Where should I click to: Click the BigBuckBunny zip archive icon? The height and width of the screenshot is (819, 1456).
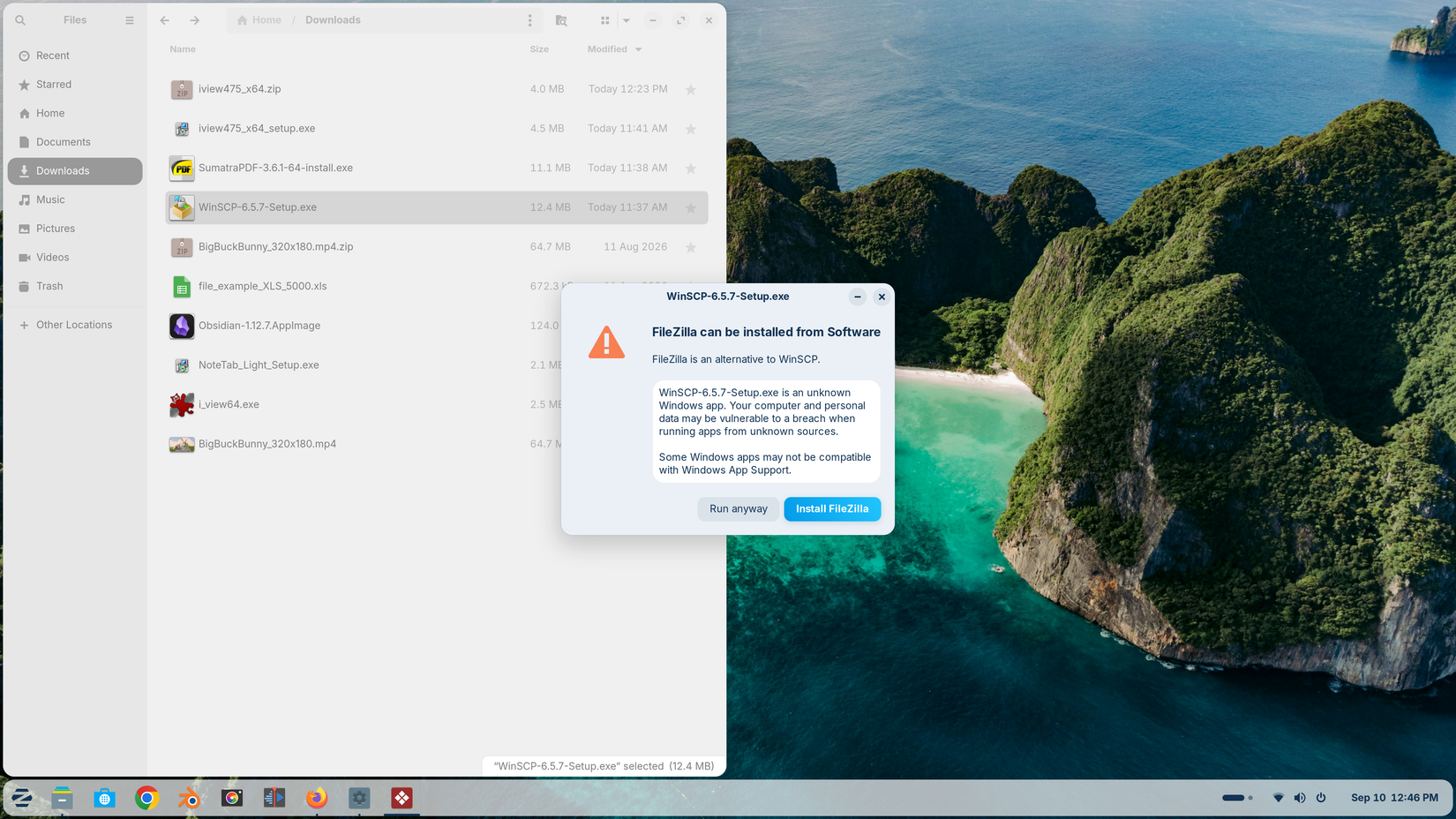(x=182, y=247)
